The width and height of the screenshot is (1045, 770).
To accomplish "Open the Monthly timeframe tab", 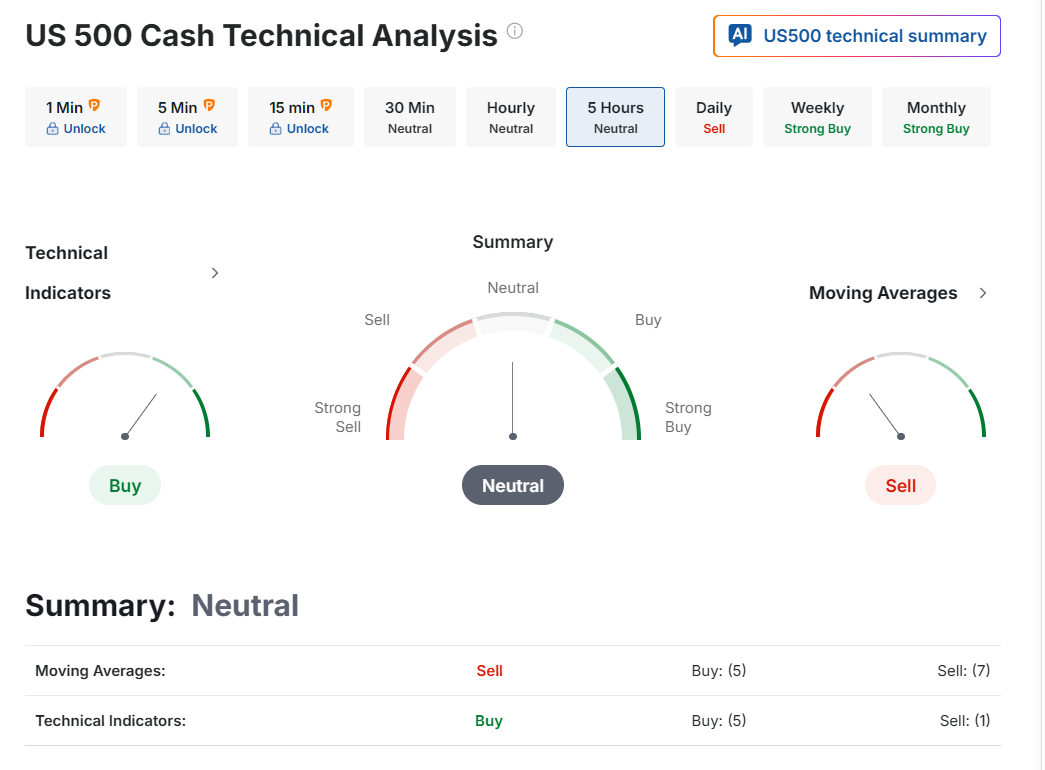I will [x=936, y=117].
